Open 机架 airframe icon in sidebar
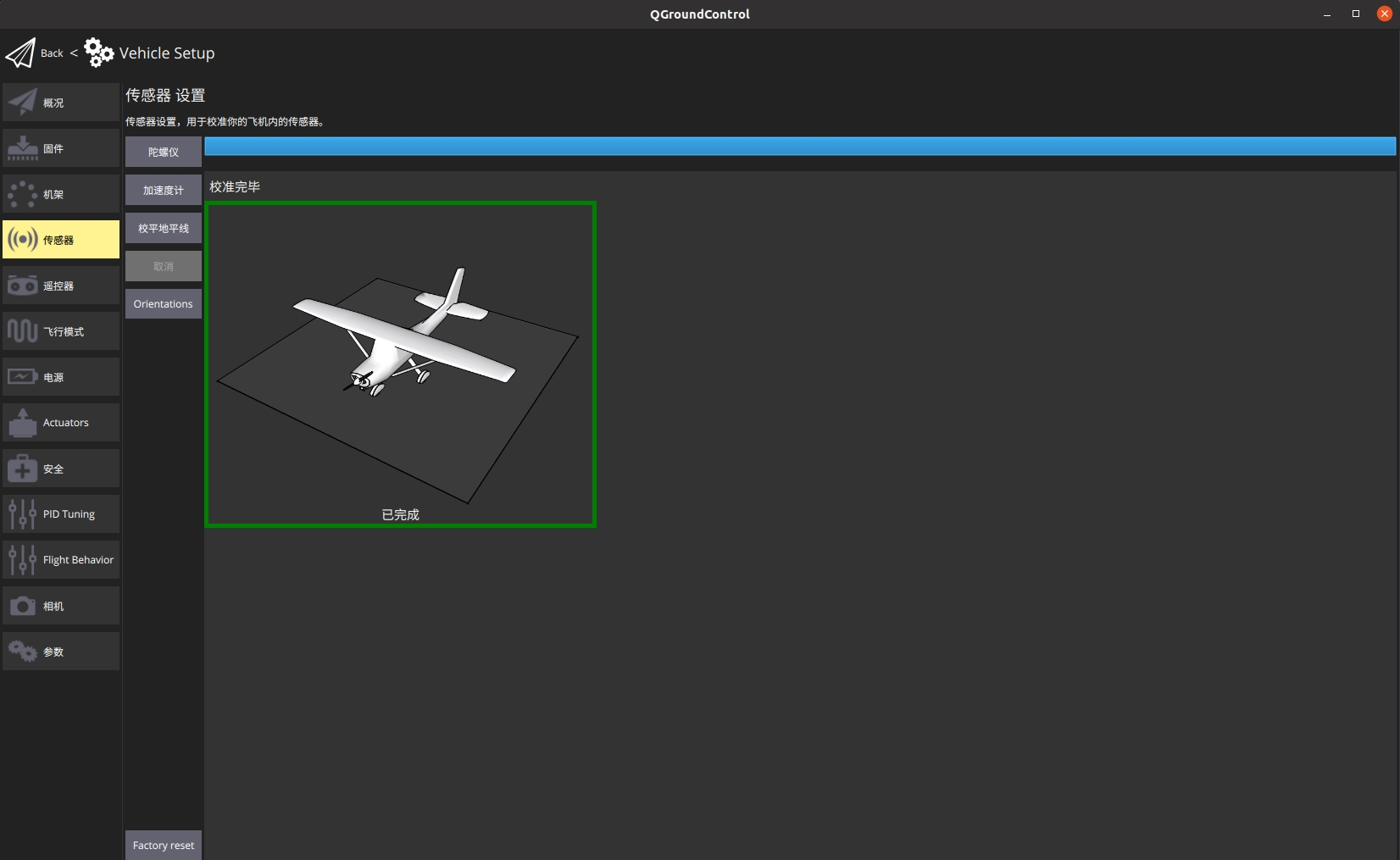 pyautogui.click(x=23, y=194)
